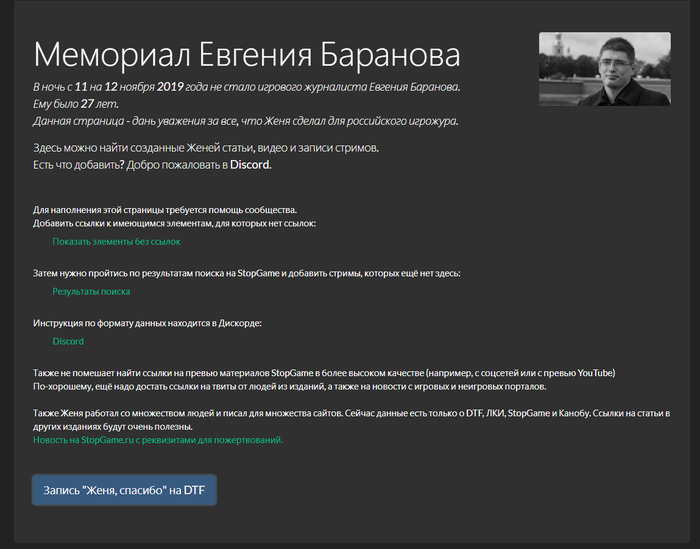Viewport: 700px width, 549px height.
Task: Click the "Показать элементы без ссылок" link
Action: 117,242
